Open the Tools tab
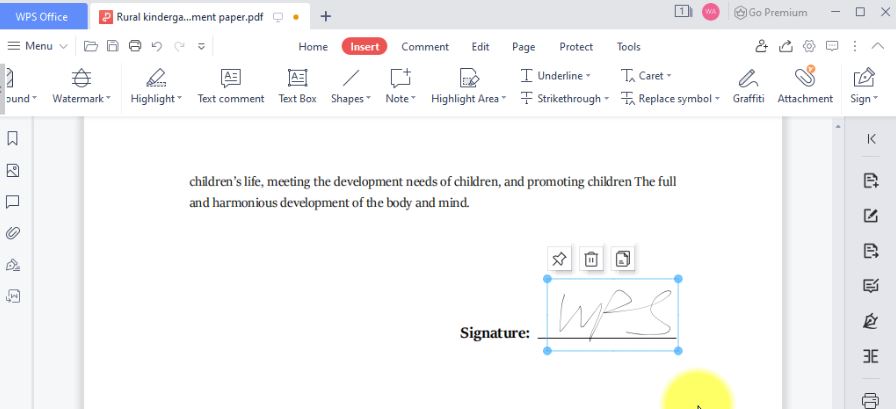The image size is (896, 409). (629, 47)
